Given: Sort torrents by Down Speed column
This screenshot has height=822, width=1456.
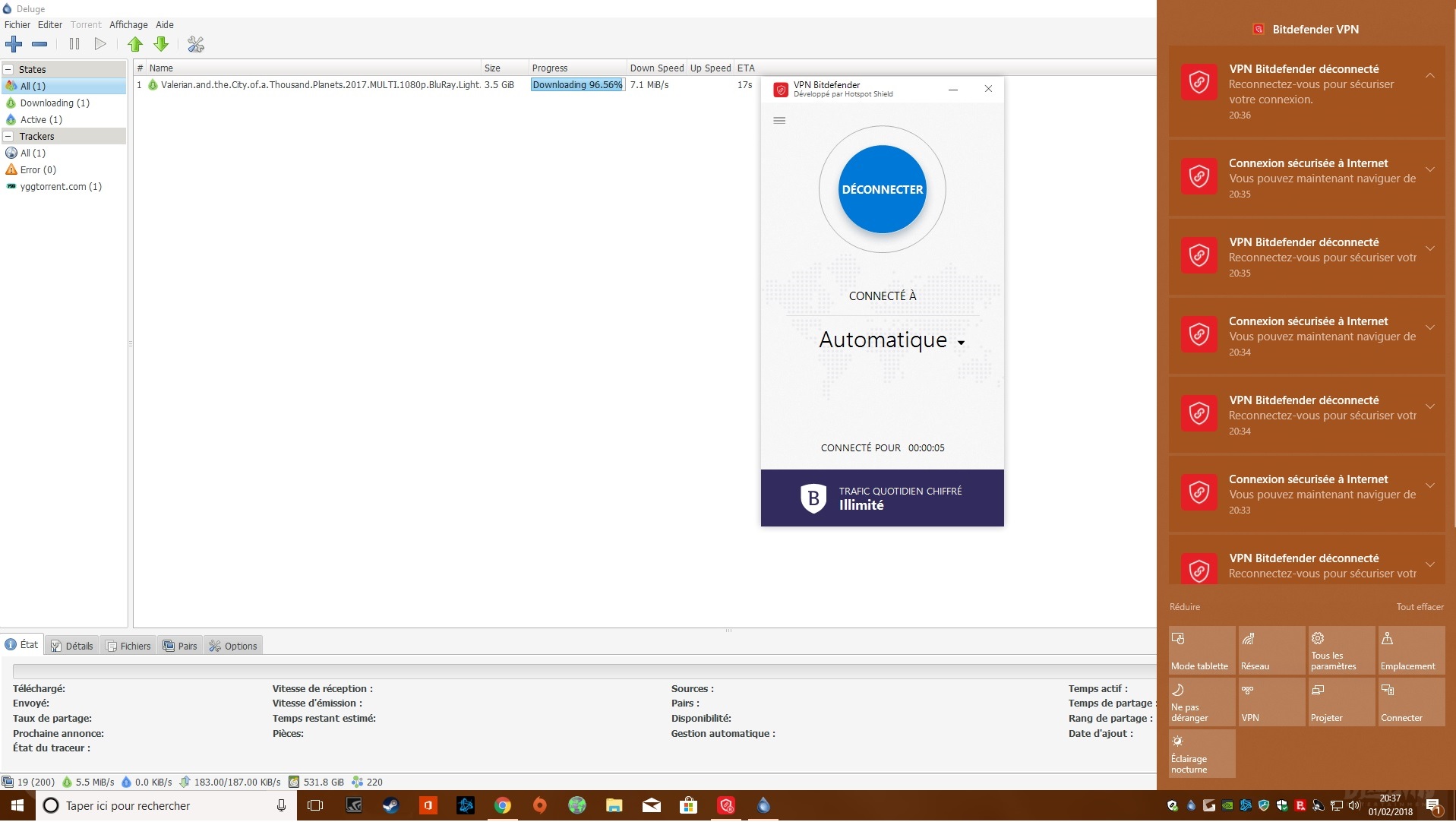Looking at the screenshot, I should 656,68.
